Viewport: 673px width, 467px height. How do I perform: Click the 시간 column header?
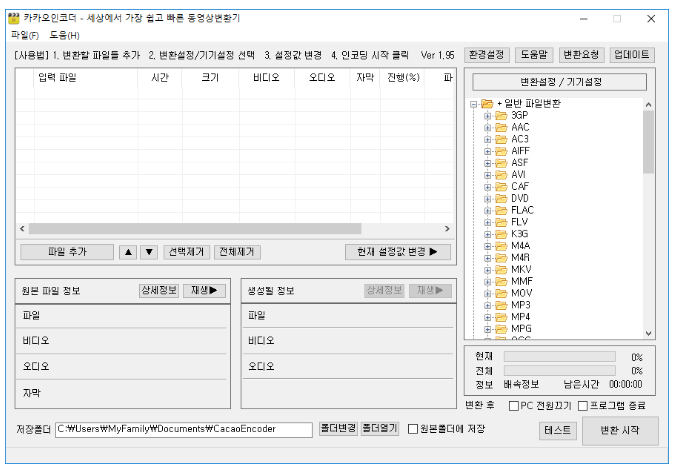[x=160, y=78]
